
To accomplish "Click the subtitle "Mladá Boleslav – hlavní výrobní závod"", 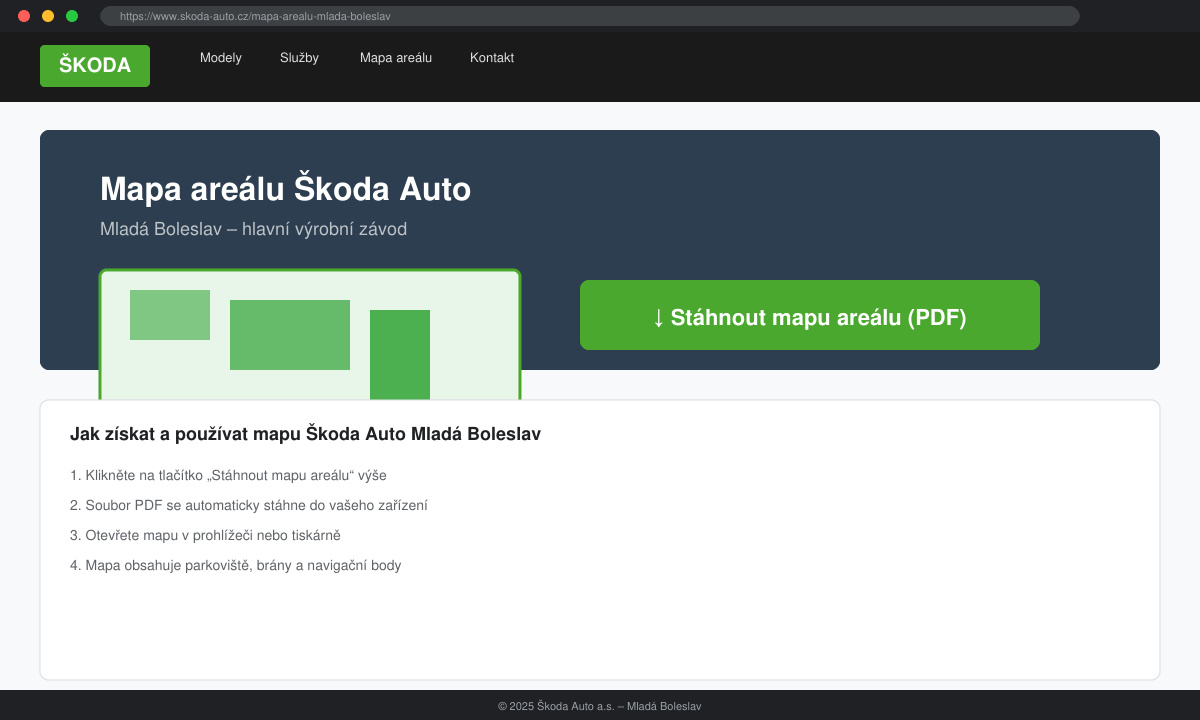I will (x=253, y=229).
